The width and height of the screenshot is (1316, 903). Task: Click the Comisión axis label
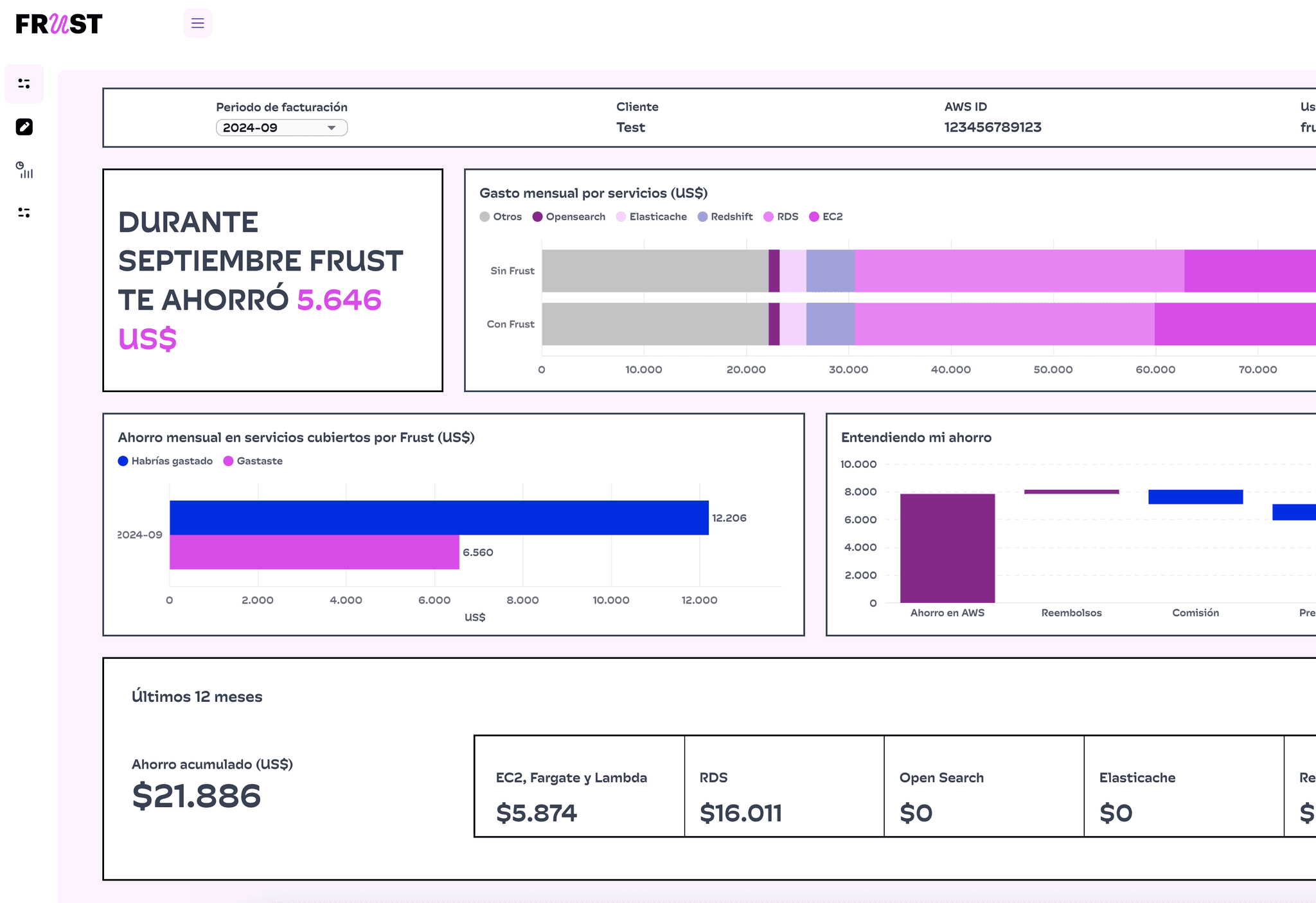coord(1195,612)
